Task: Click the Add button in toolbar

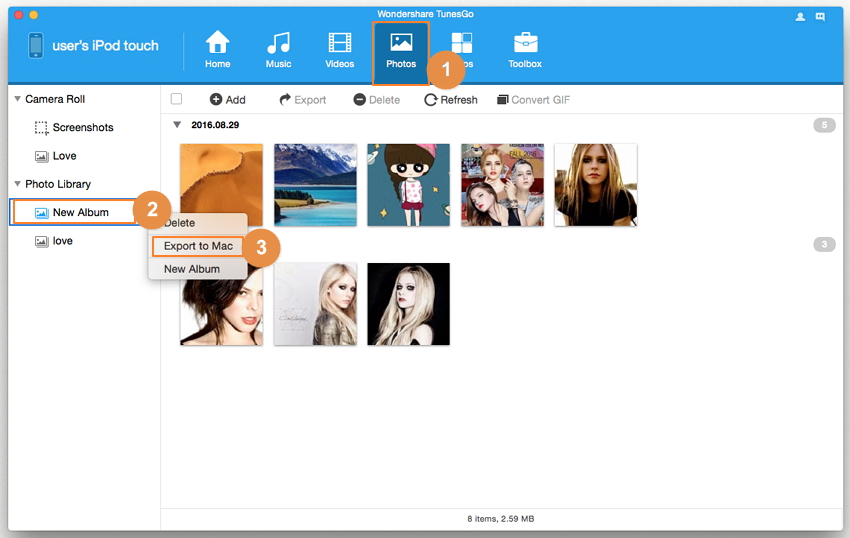Action: pyautogui.click(x=227, y=100)
